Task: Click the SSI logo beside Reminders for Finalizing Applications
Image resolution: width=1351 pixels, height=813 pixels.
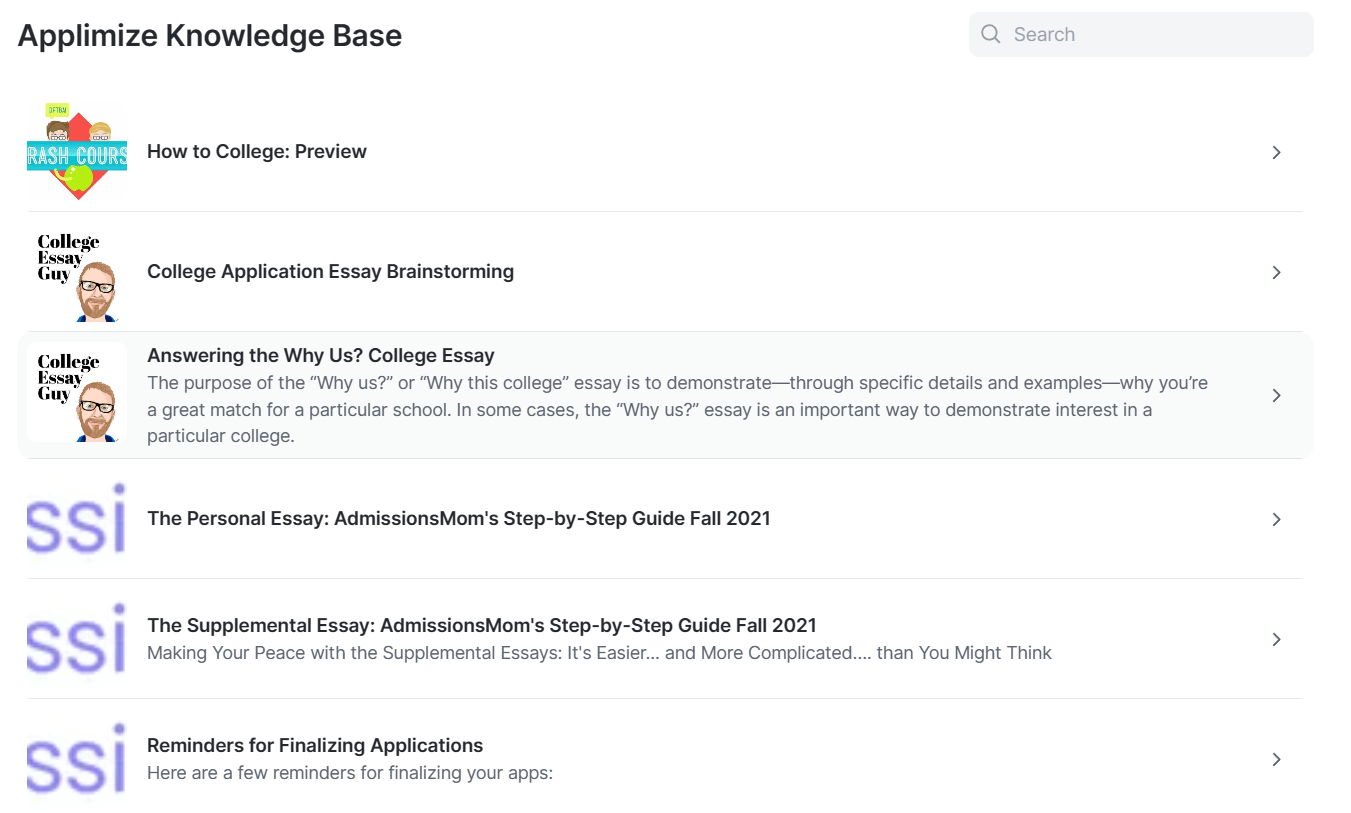Action: coord(77,759)
